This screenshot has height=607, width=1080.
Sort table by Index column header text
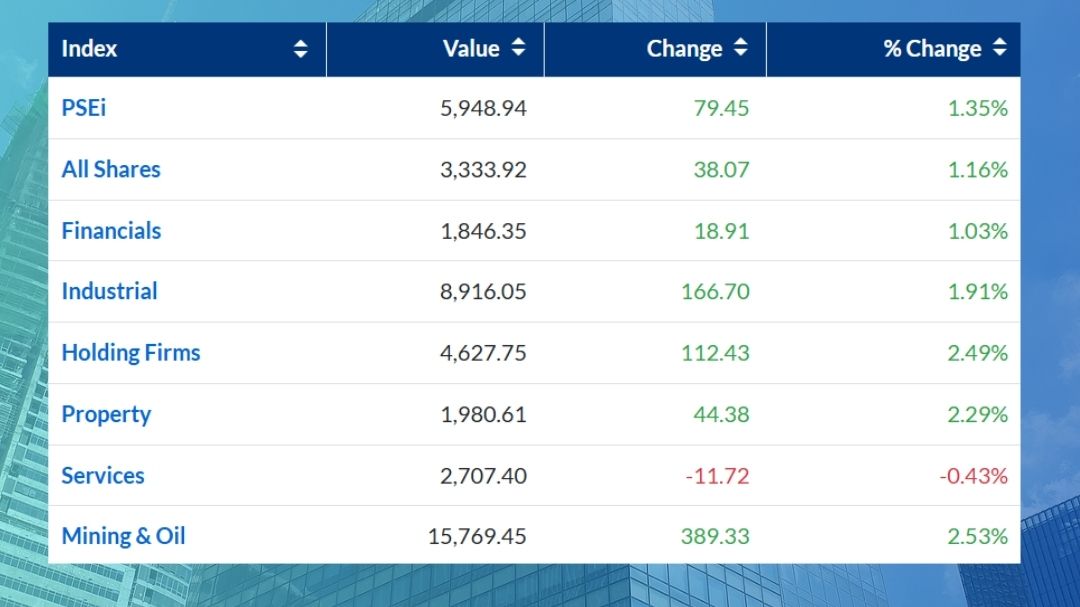tap(89, 49)
